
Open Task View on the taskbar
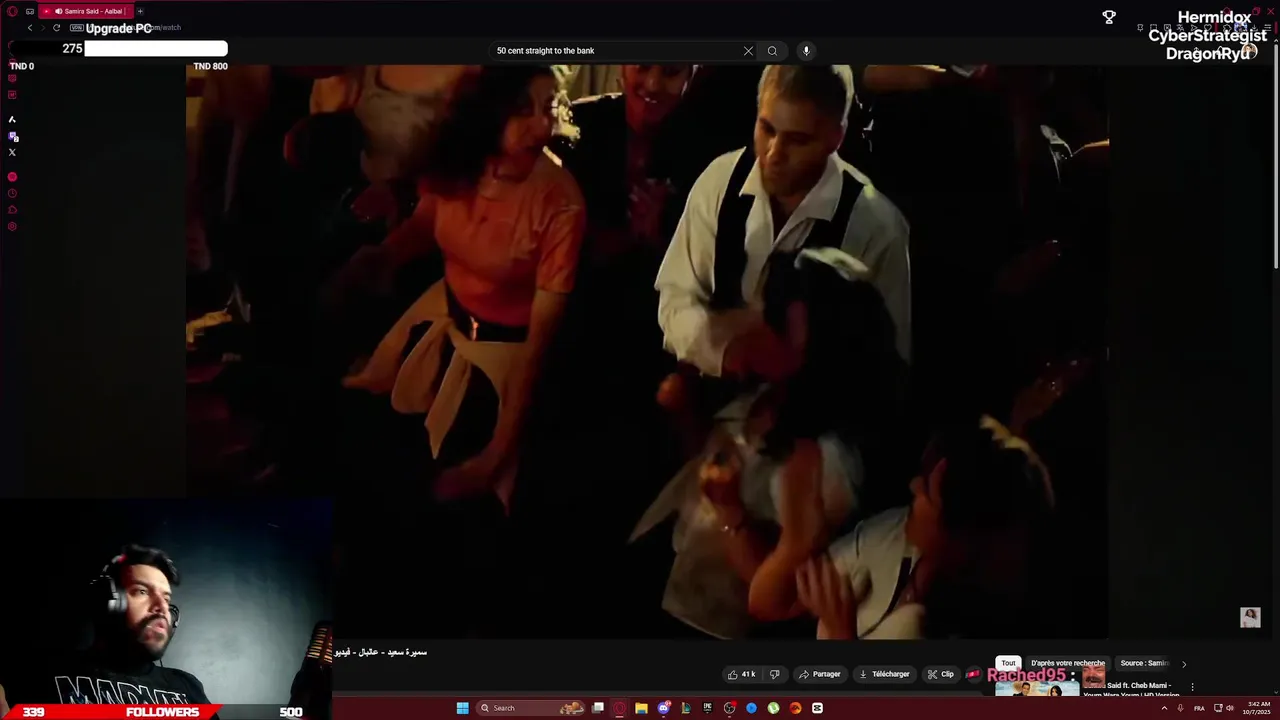(x=598, y=708)
